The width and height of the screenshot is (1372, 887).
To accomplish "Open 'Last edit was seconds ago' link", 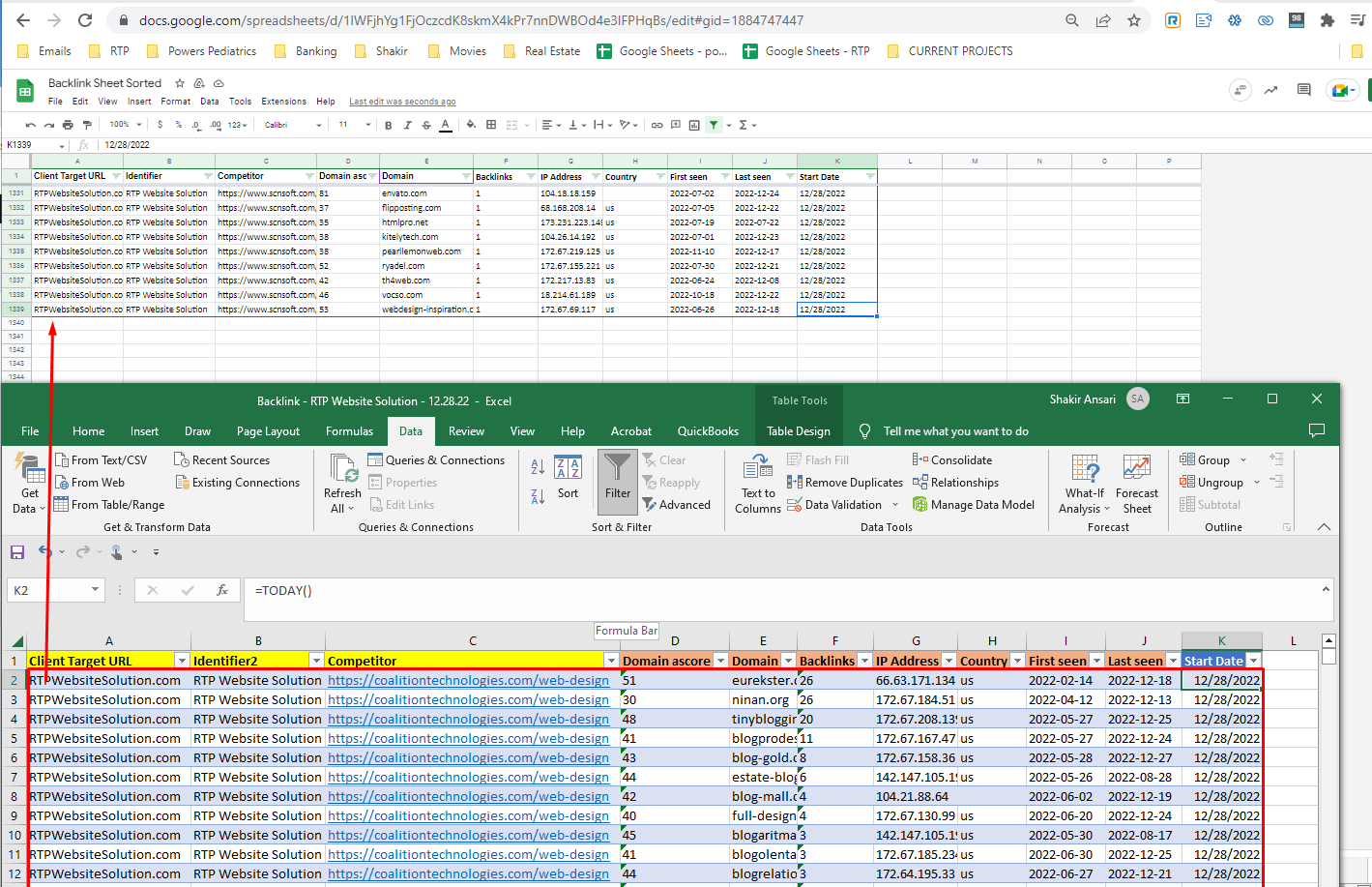I will [402, 102].
